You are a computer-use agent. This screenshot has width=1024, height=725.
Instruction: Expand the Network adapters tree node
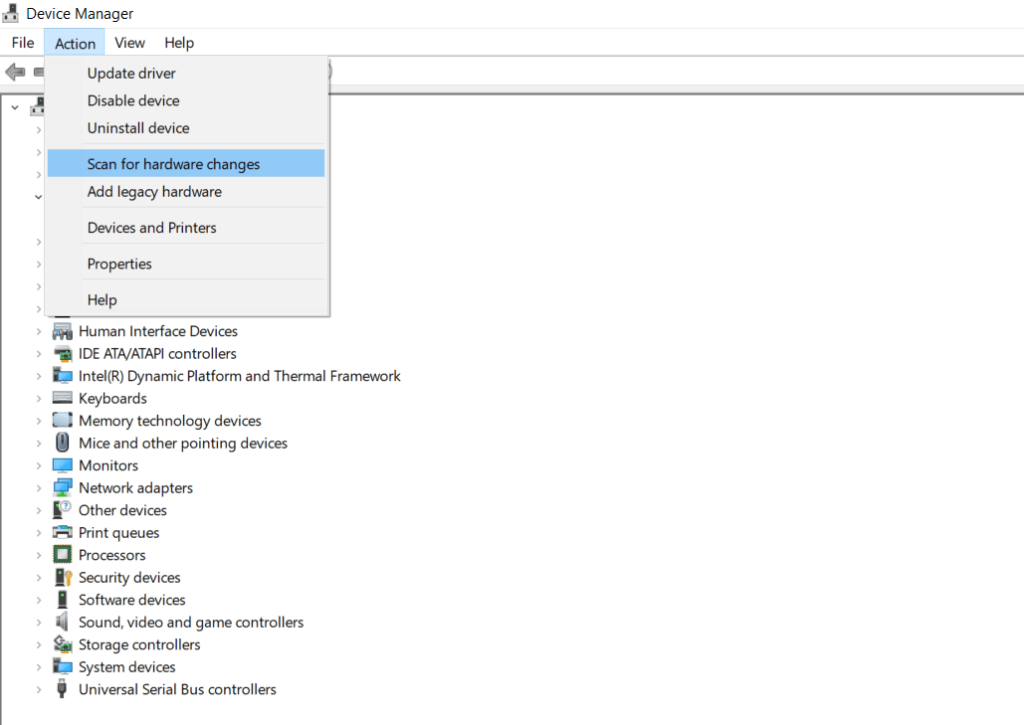[x=39, y=487]
